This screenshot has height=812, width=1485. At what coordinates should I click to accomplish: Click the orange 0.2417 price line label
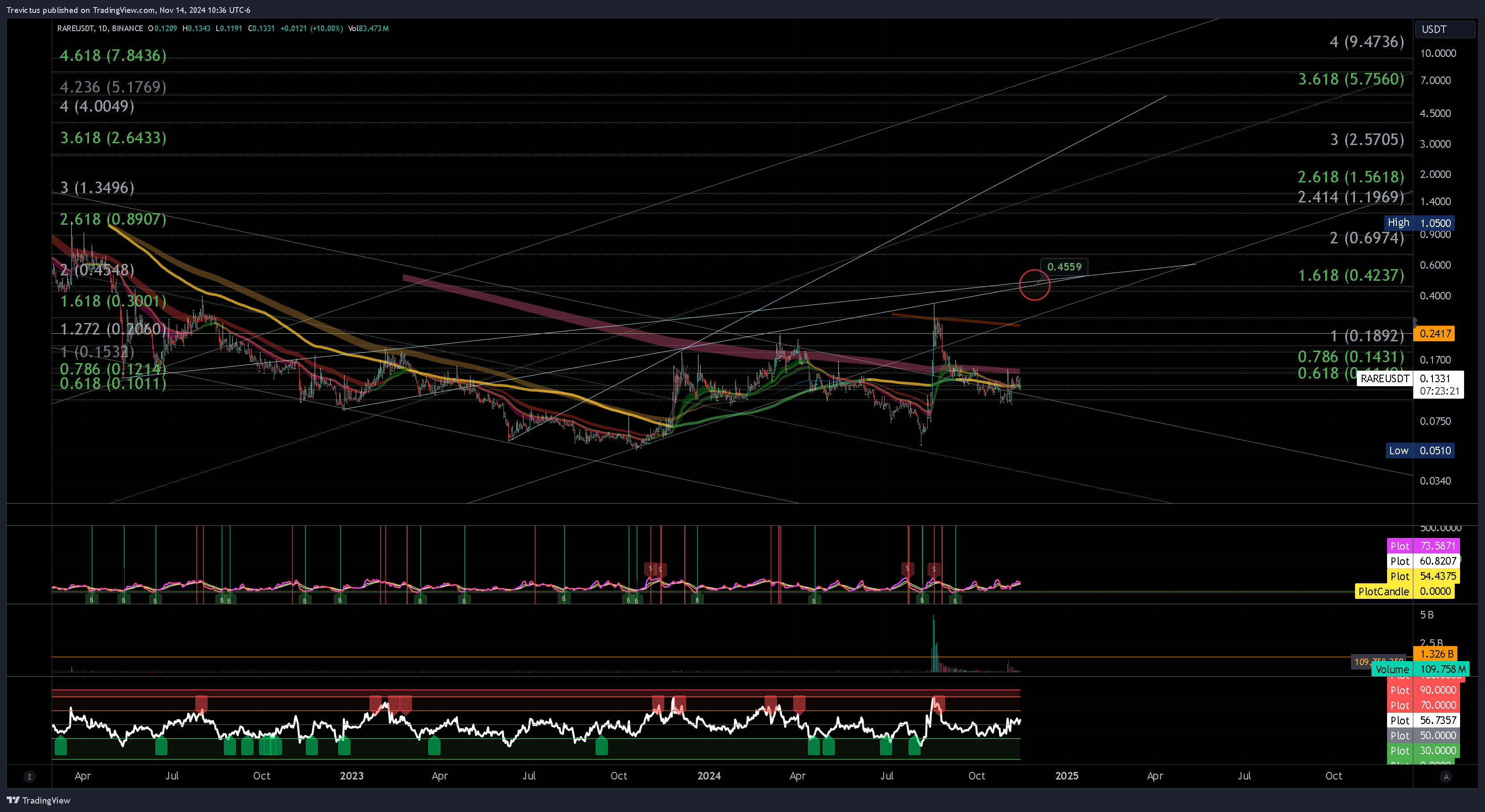click(1434, 333)
